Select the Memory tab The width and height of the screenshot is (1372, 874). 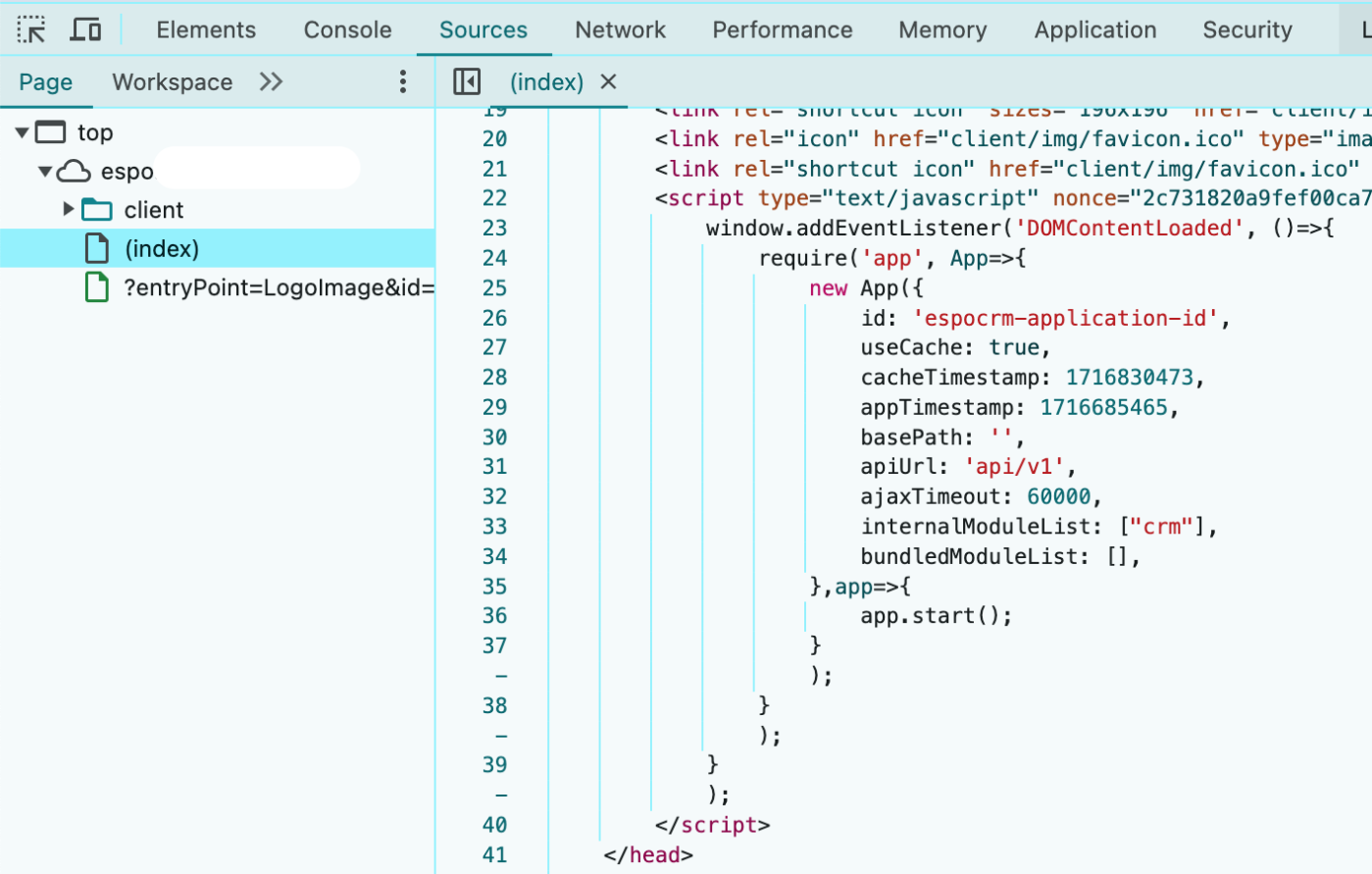point(942,29)
